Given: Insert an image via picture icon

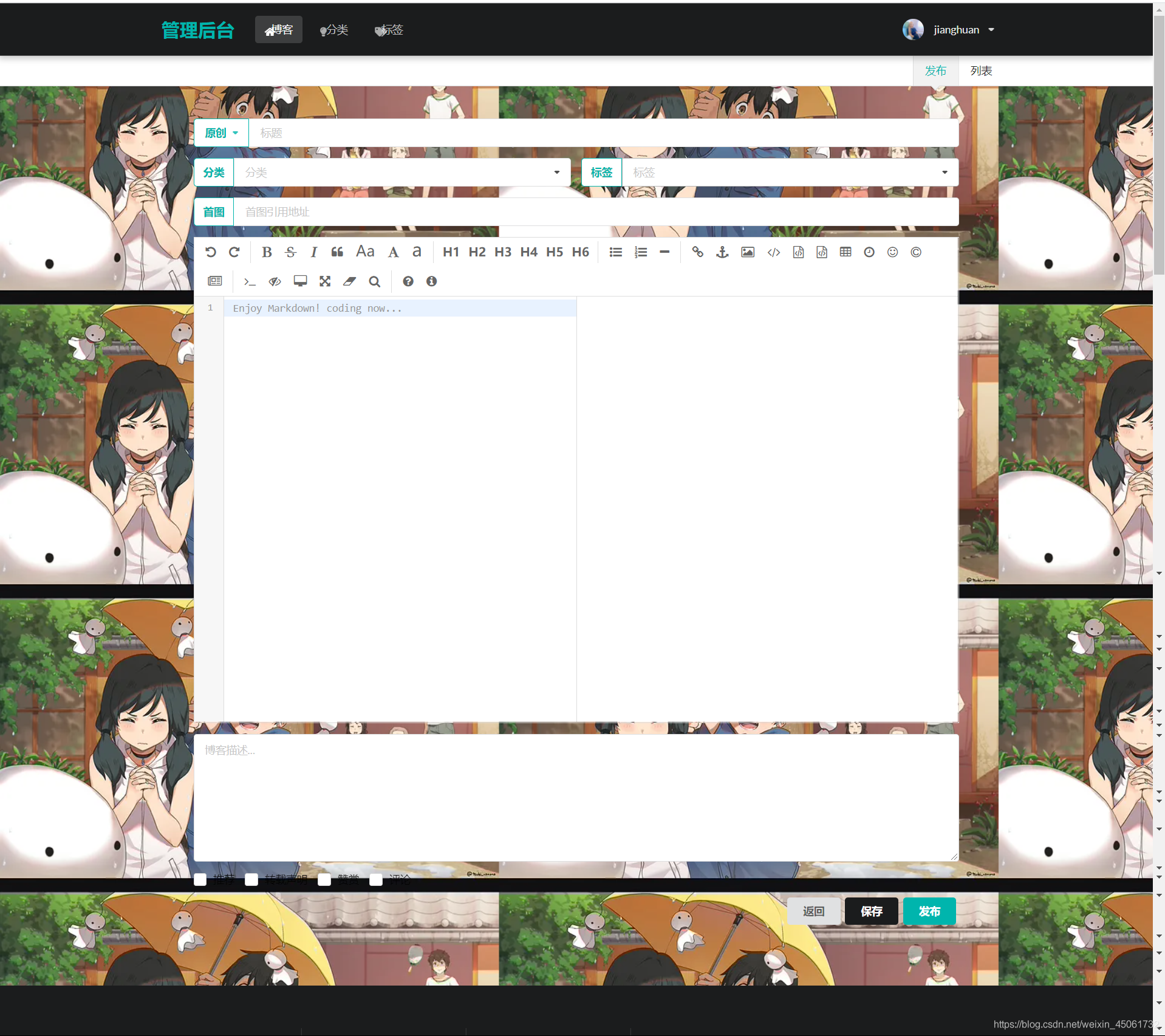Looking at the screenshot, I should click(748, 252).
